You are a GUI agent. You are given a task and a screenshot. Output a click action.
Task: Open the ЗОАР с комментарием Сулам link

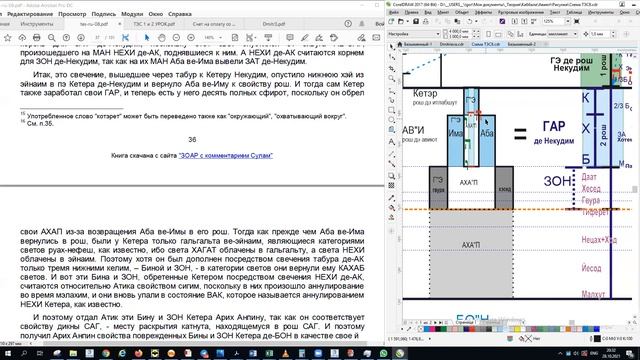coord(226,156)
